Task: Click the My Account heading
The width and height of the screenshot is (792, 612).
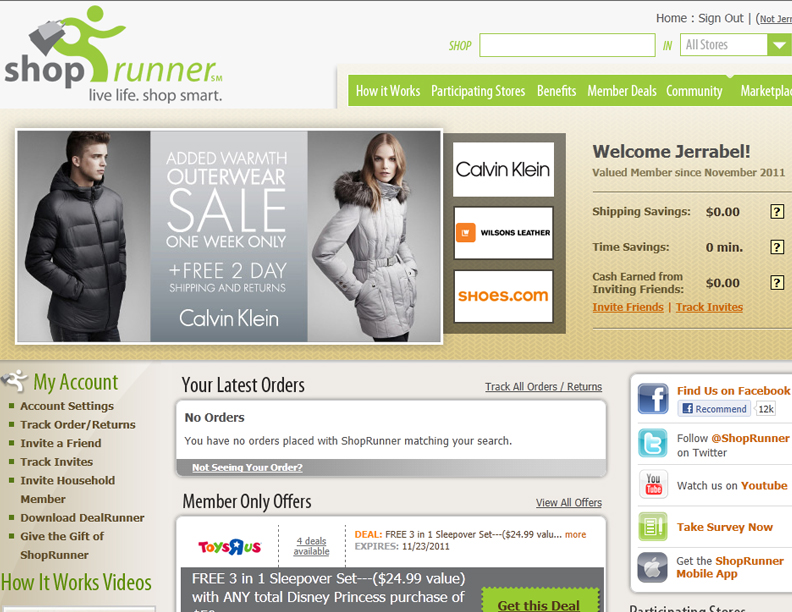Action: 76,382
